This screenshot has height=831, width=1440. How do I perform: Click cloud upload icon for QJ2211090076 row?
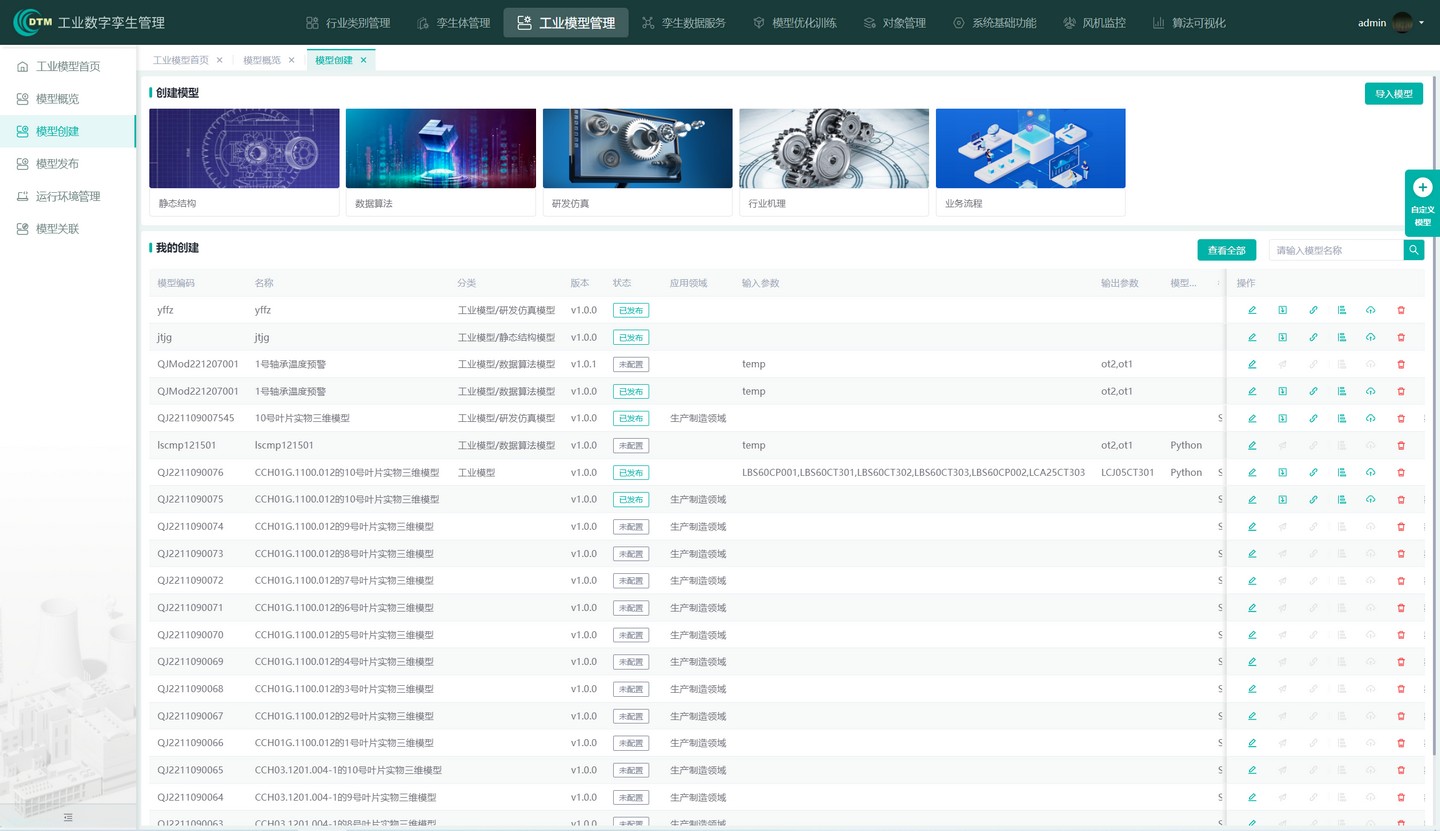point(1371,472)
